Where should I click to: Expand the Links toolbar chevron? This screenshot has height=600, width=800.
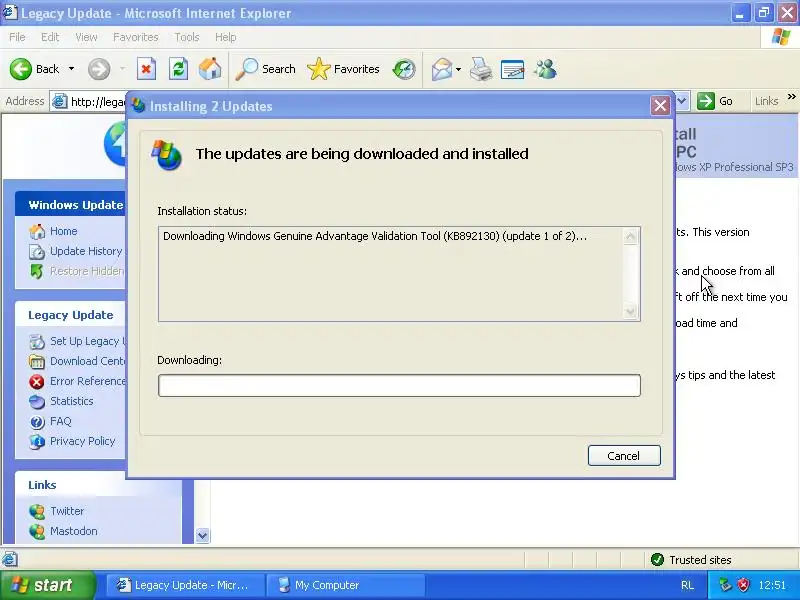[x=791, y=96]
